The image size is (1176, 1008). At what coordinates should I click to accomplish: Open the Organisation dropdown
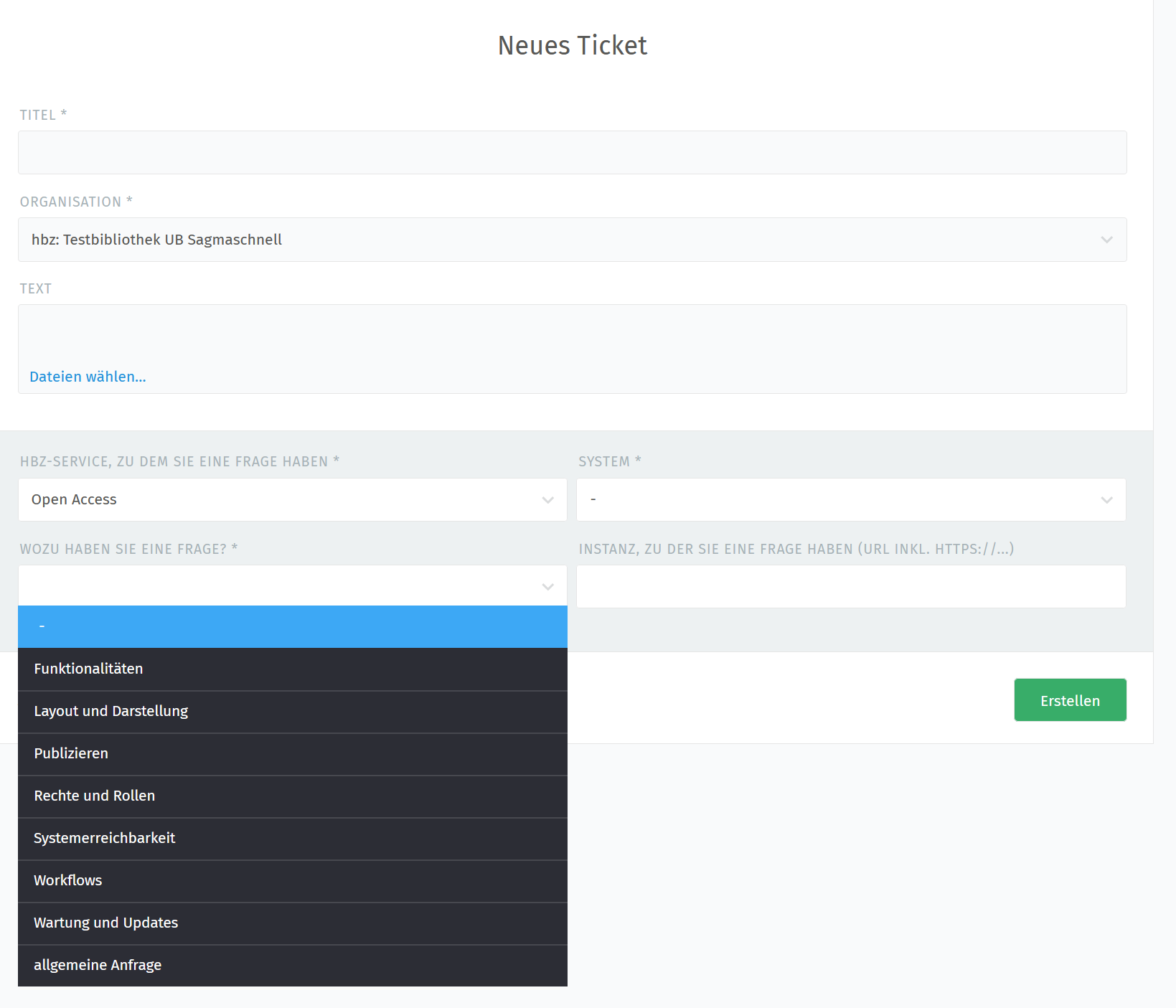(x=560, y=240)
